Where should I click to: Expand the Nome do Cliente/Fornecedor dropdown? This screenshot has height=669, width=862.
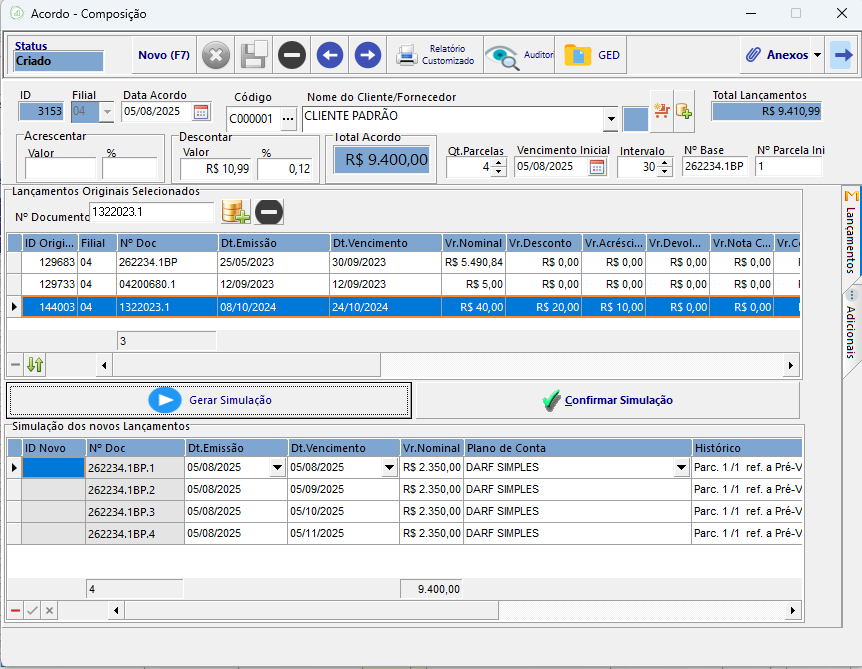click(x=611, y=119)
